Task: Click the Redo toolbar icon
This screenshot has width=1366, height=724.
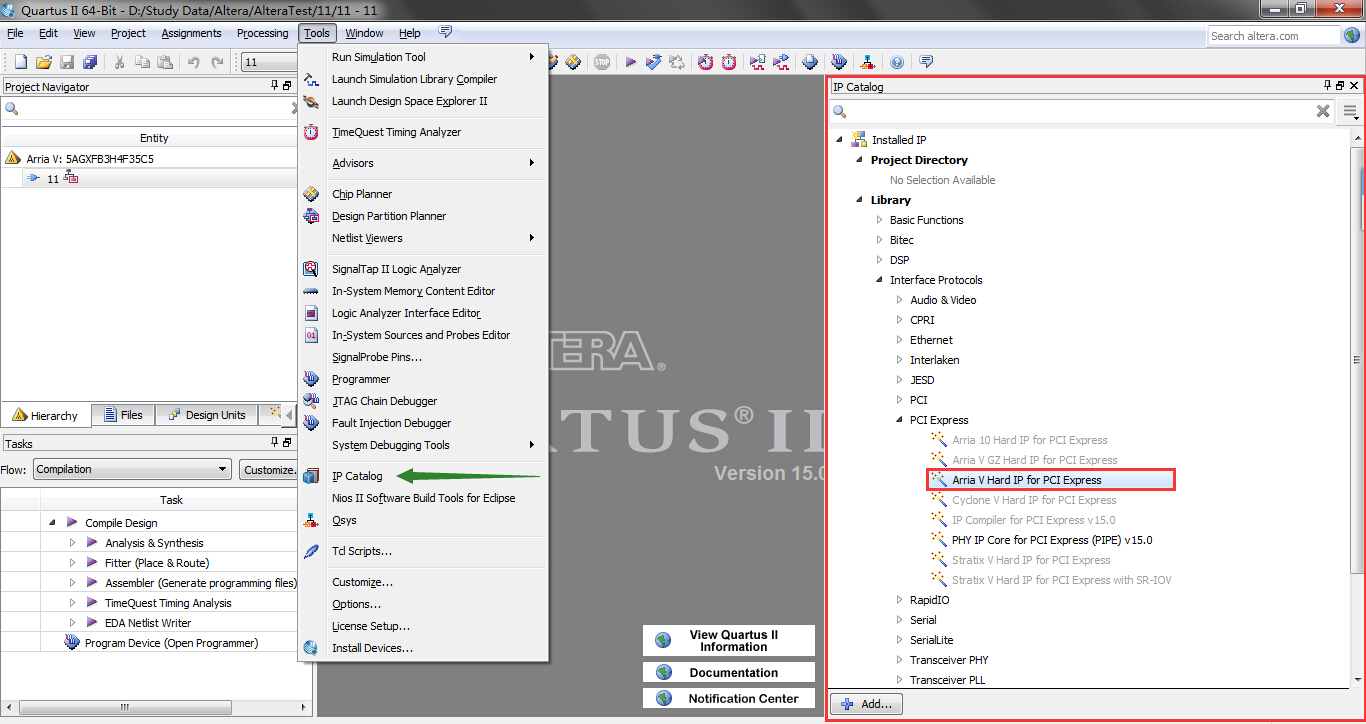Action: 218,62
